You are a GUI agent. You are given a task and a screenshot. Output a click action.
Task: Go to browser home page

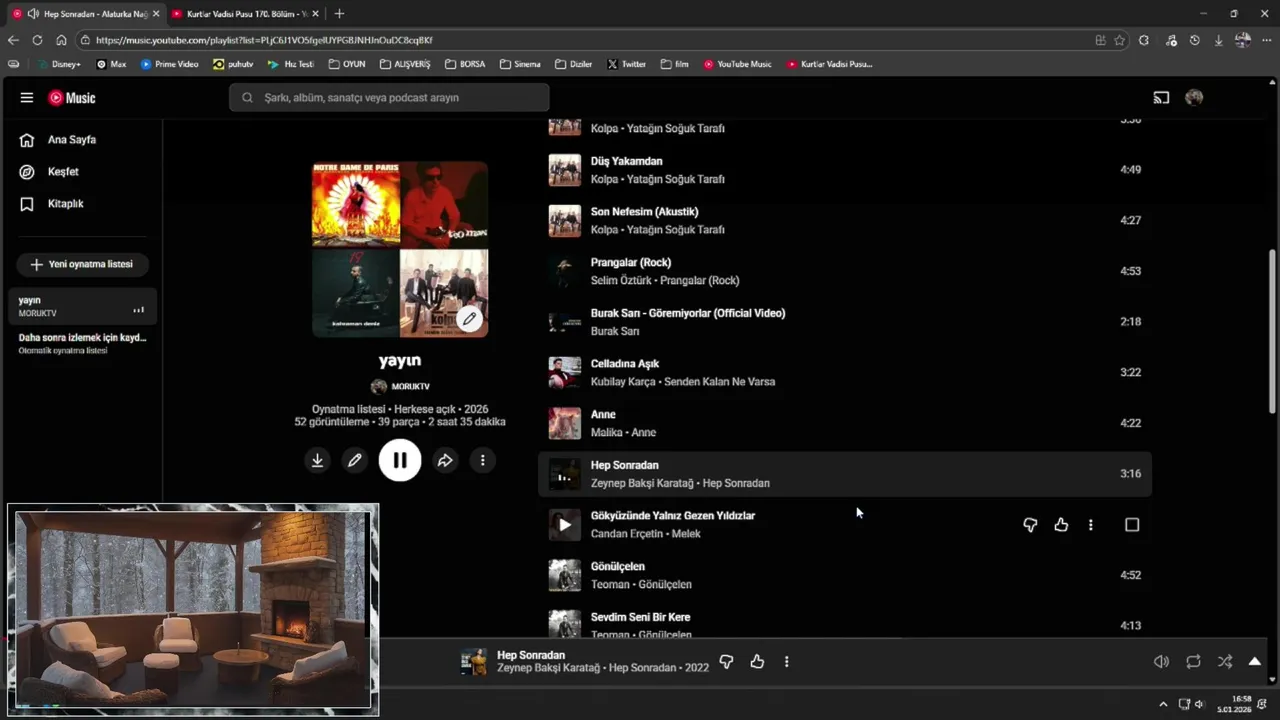coord(61,40)
